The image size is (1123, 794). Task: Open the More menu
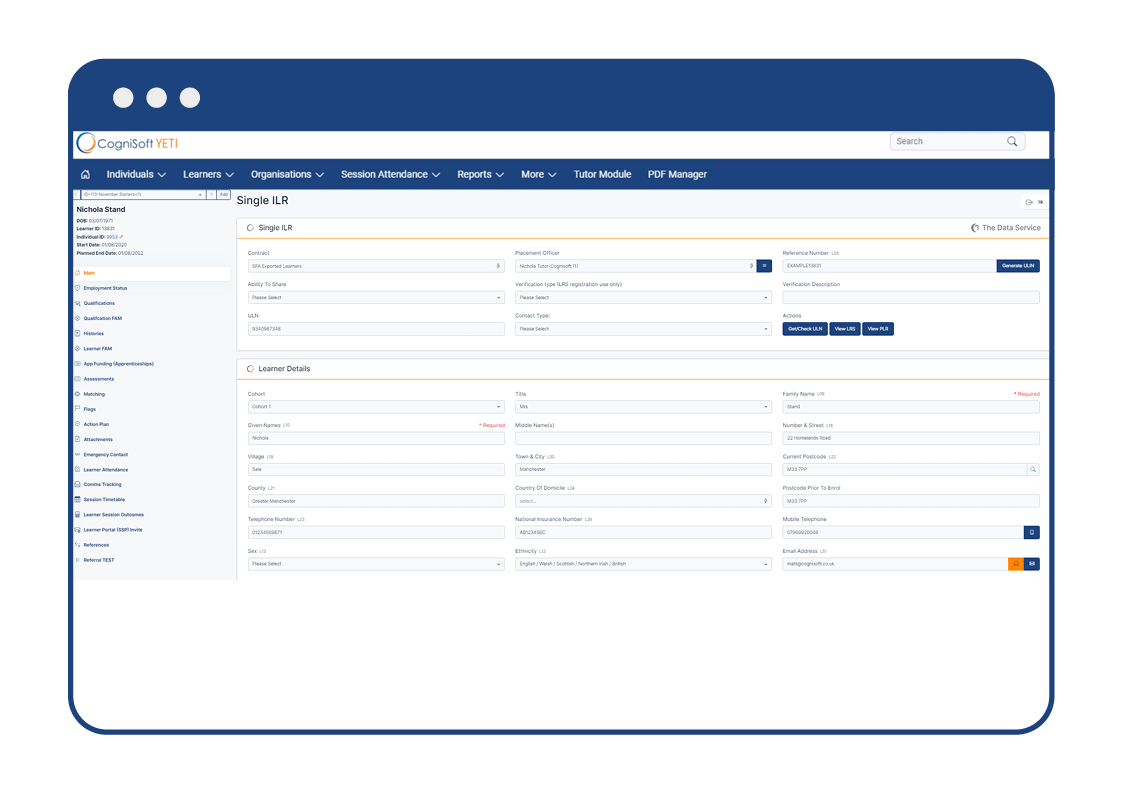coord(539,175)
